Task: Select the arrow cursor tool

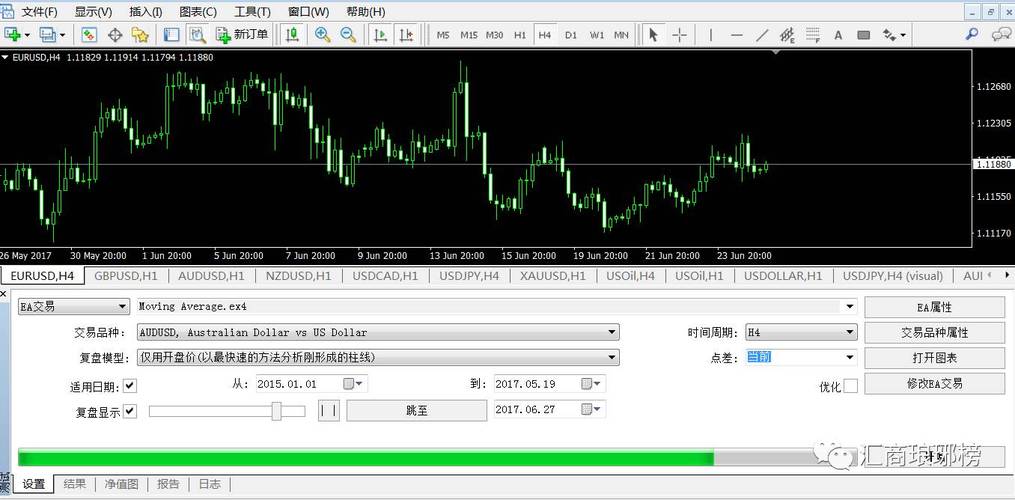Action: point(653,35)
